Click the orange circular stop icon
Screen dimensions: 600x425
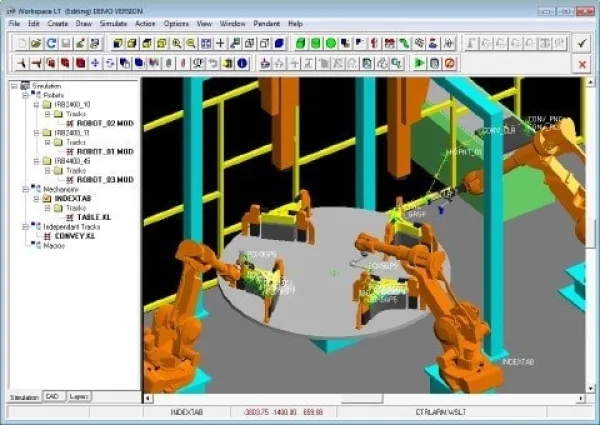449,63
